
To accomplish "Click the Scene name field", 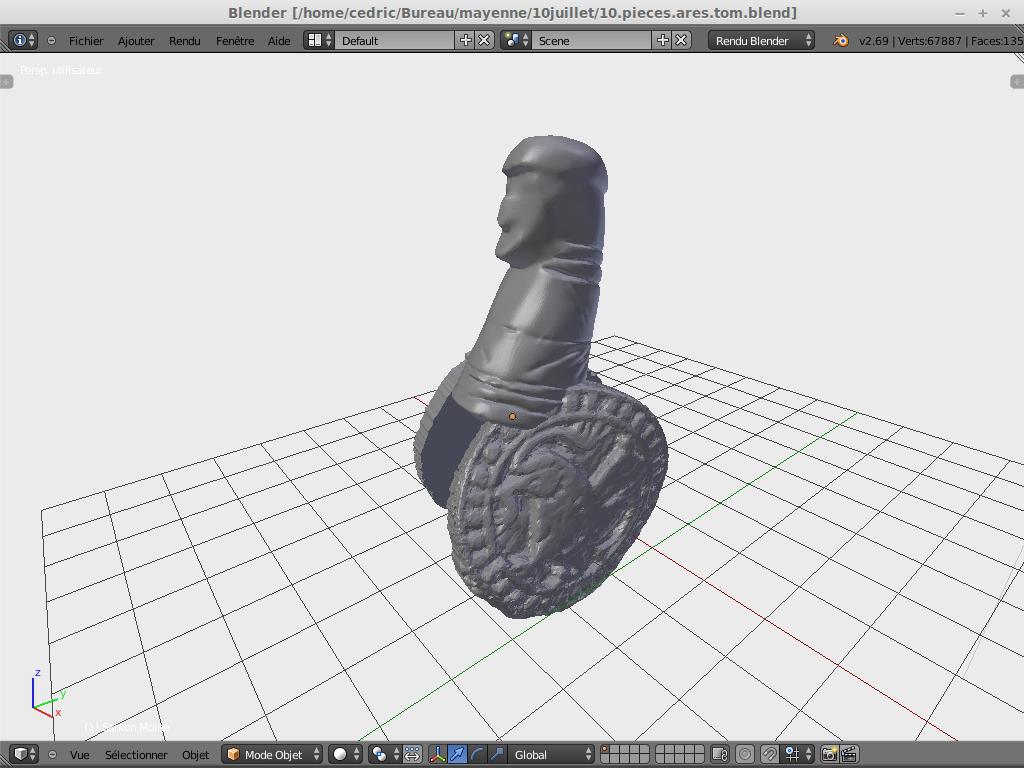I will pyautogui.click(x=592, y=41).
